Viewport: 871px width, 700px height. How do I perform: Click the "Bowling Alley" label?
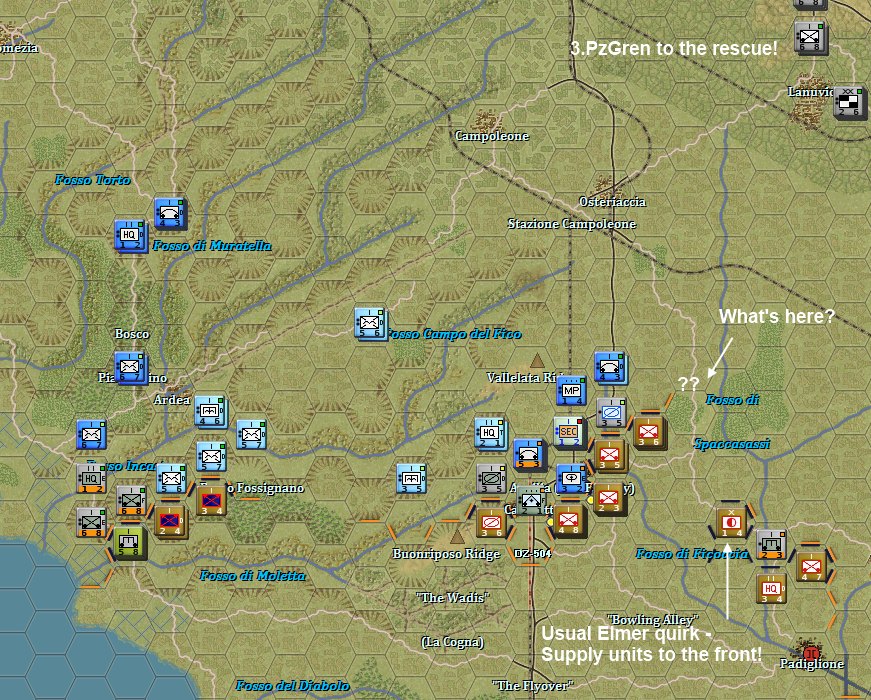[x=652, y=619]
